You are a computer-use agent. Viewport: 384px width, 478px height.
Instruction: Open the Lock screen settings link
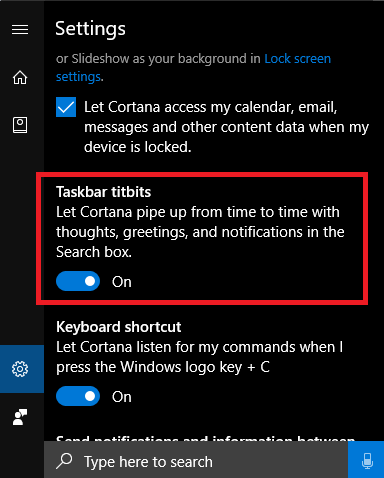[x=193, y=68]
